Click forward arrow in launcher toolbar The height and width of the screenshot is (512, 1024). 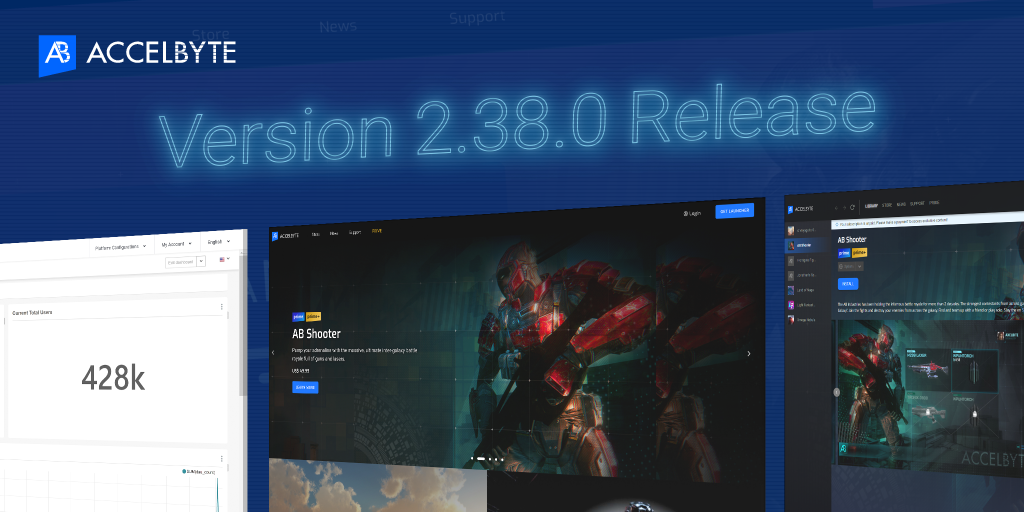point(844,208)
